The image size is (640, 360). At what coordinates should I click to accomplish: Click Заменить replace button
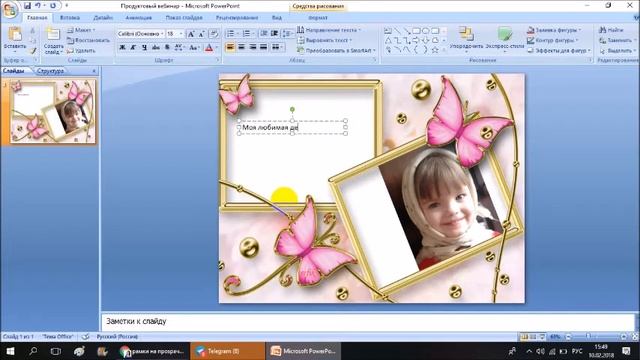coord(617,40)
